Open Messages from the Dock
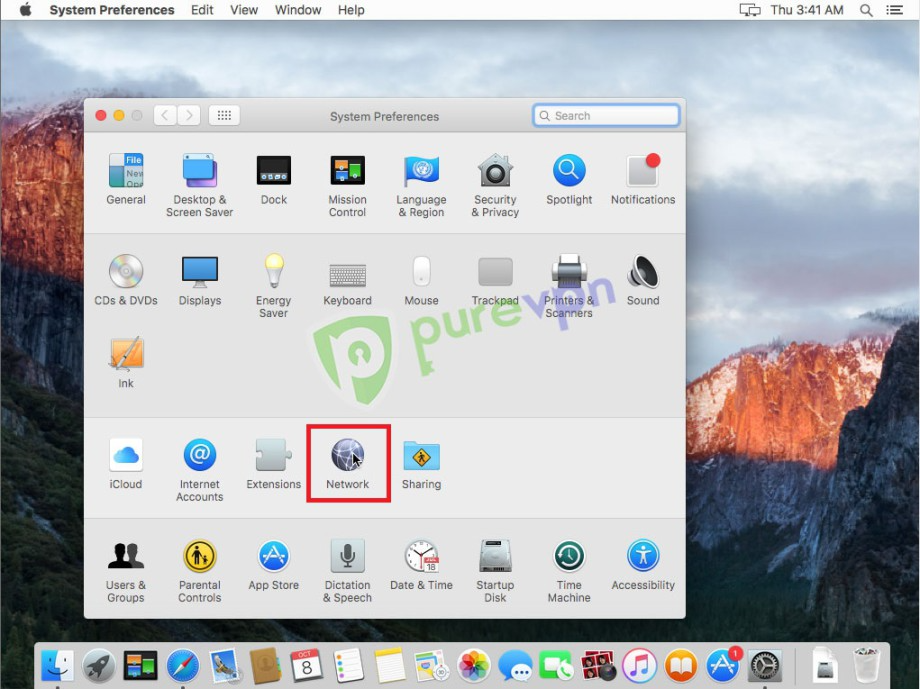The height and width of the screenshot is (689, 920). point(515,666)
